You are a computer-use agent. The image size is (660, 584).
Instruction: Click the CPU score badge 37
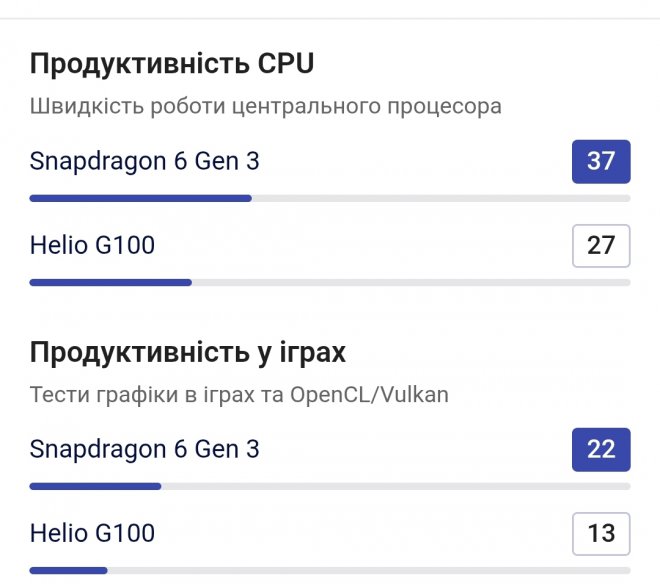pos(600,161)
